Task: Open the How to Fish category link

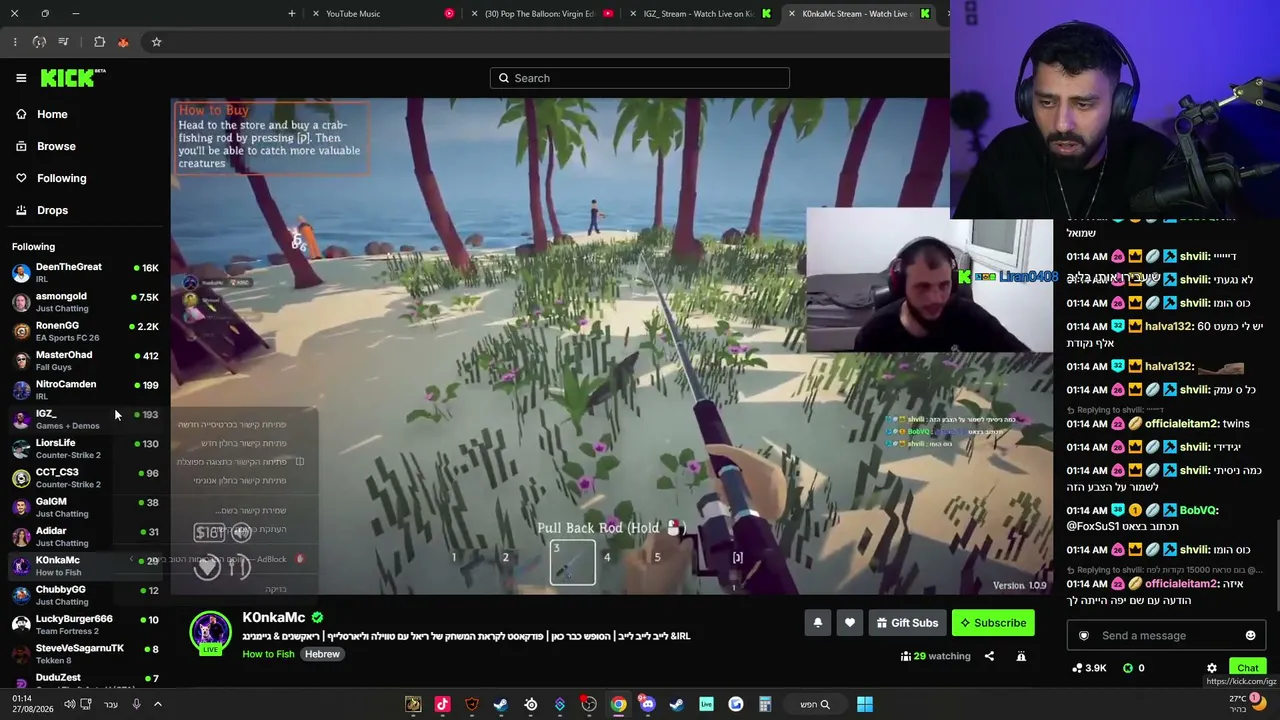Action: point(268,654)
